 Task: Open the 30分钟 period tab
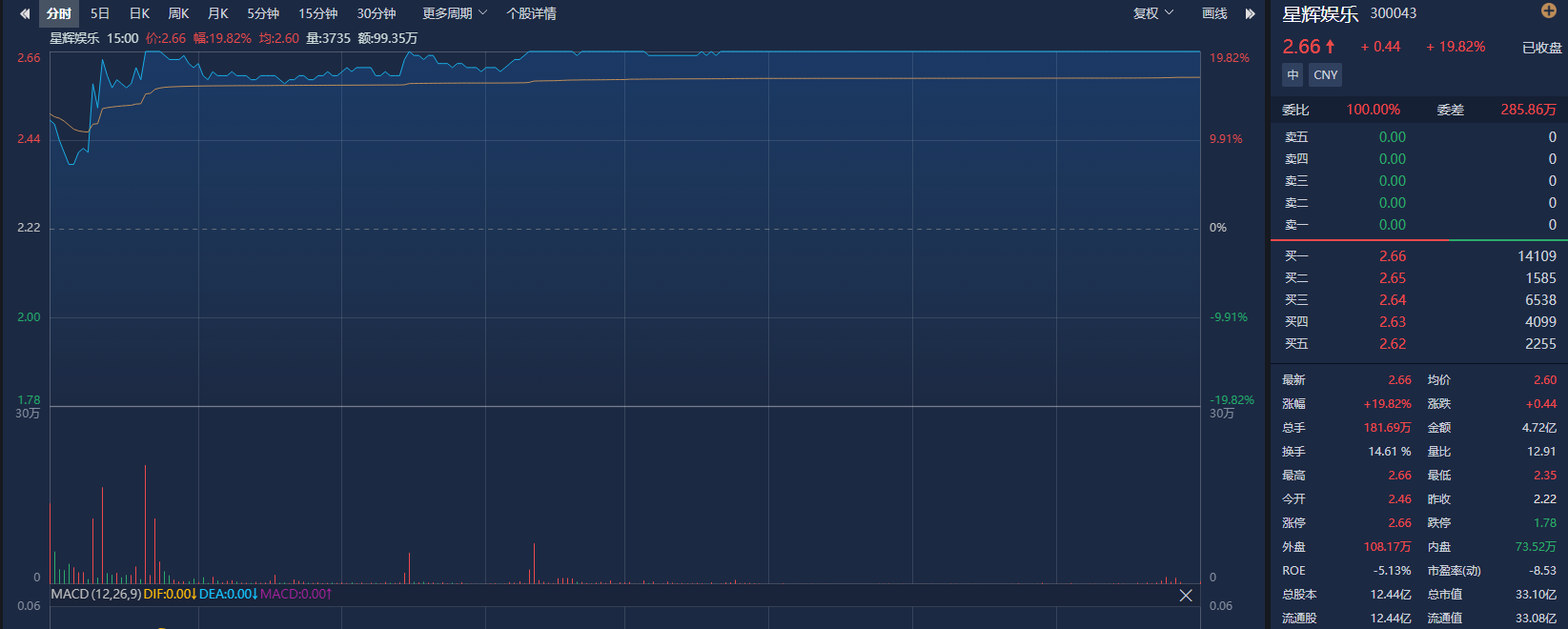pyautogui.click(x=377, y=13)
